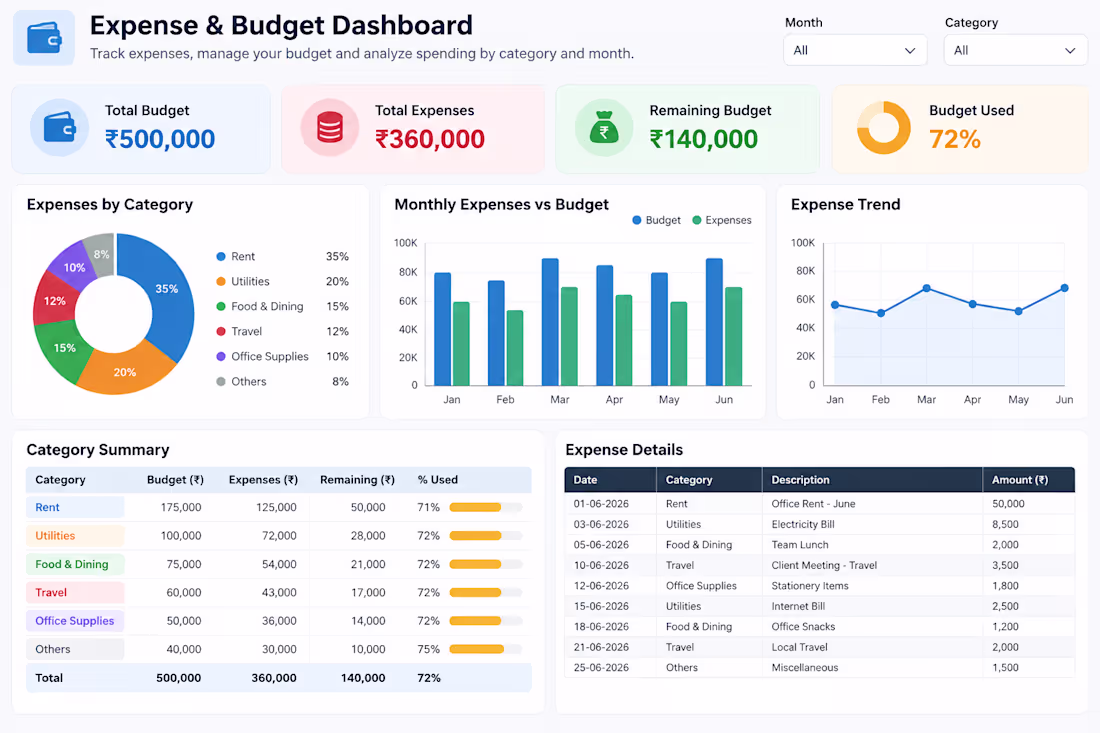Viewport: 1100px width, 733px height.
Task: Click the Budget Used donut icon
Action: click(884, 128)
